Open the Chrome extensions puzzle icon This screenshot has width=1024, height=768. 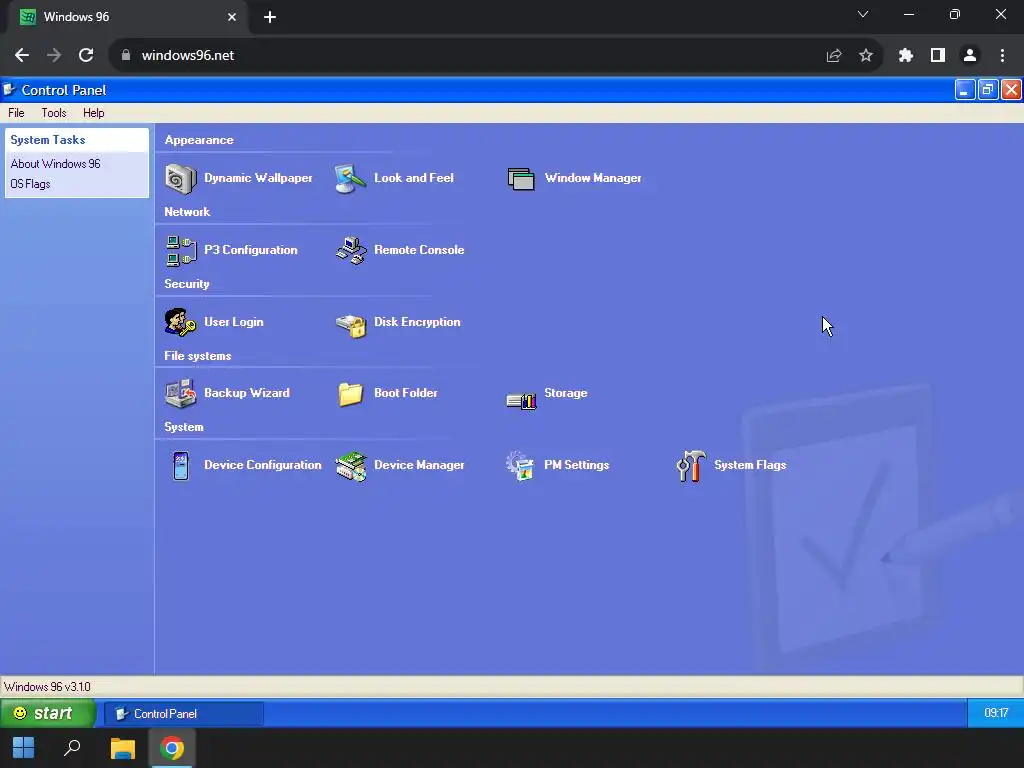906,56
